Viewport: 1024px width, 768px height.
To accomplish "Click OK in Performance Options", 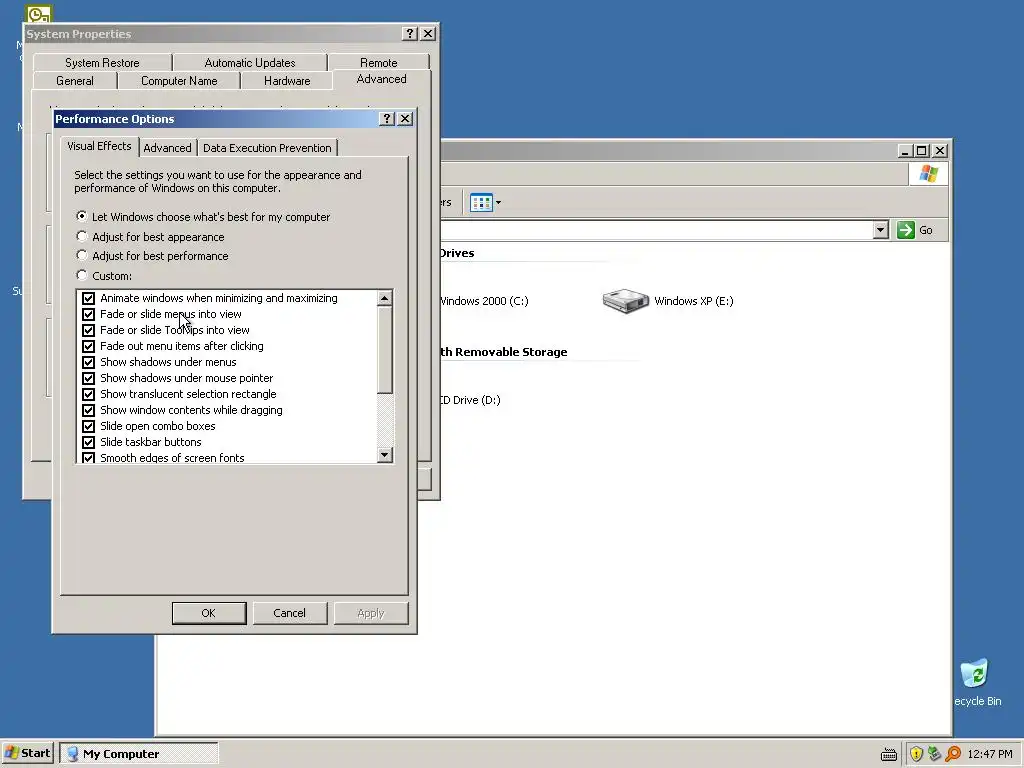I will [x=209, y=613].
